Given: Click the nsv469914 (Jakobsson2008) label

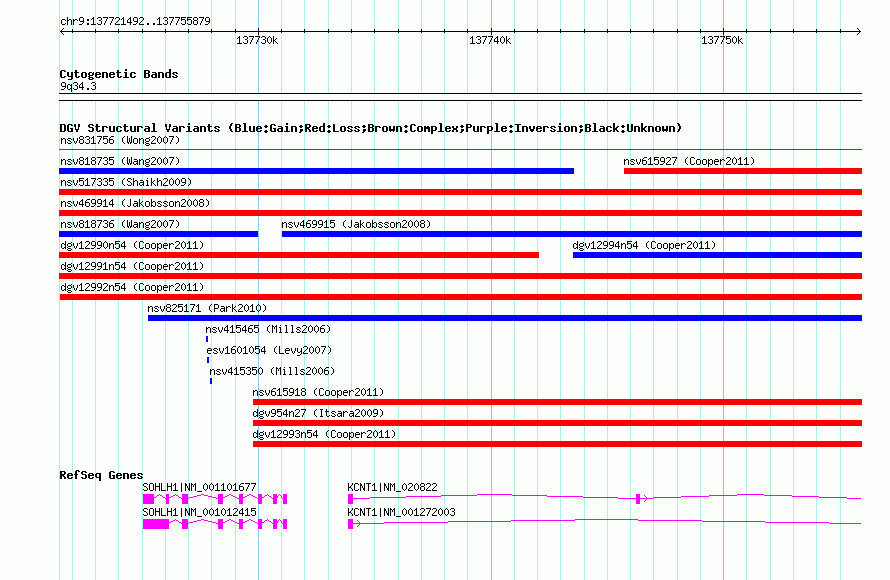Looking at the screenshot, I should [x=135, y=203].
